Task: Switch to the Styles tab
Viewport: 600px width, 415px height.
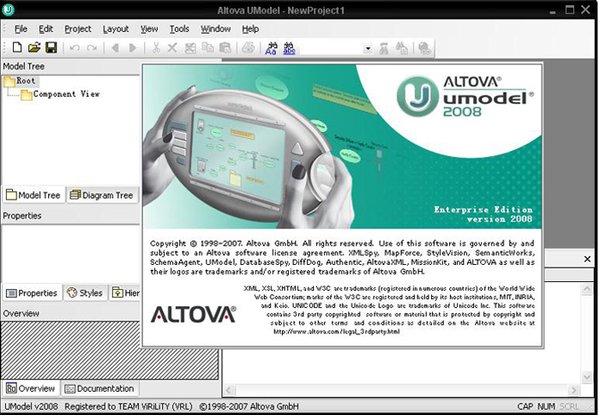Action: click(85, 293)
